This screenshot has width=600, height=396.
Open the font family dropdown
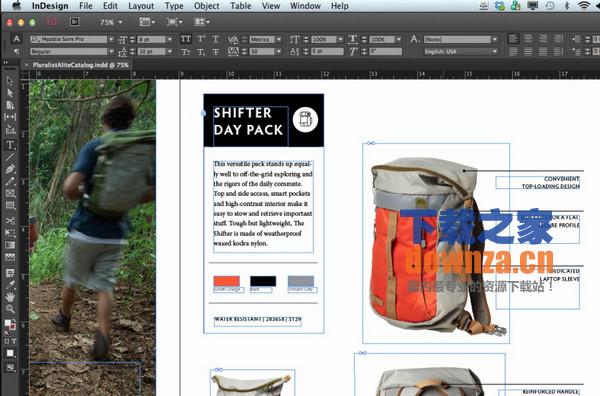tap(111, 39)
